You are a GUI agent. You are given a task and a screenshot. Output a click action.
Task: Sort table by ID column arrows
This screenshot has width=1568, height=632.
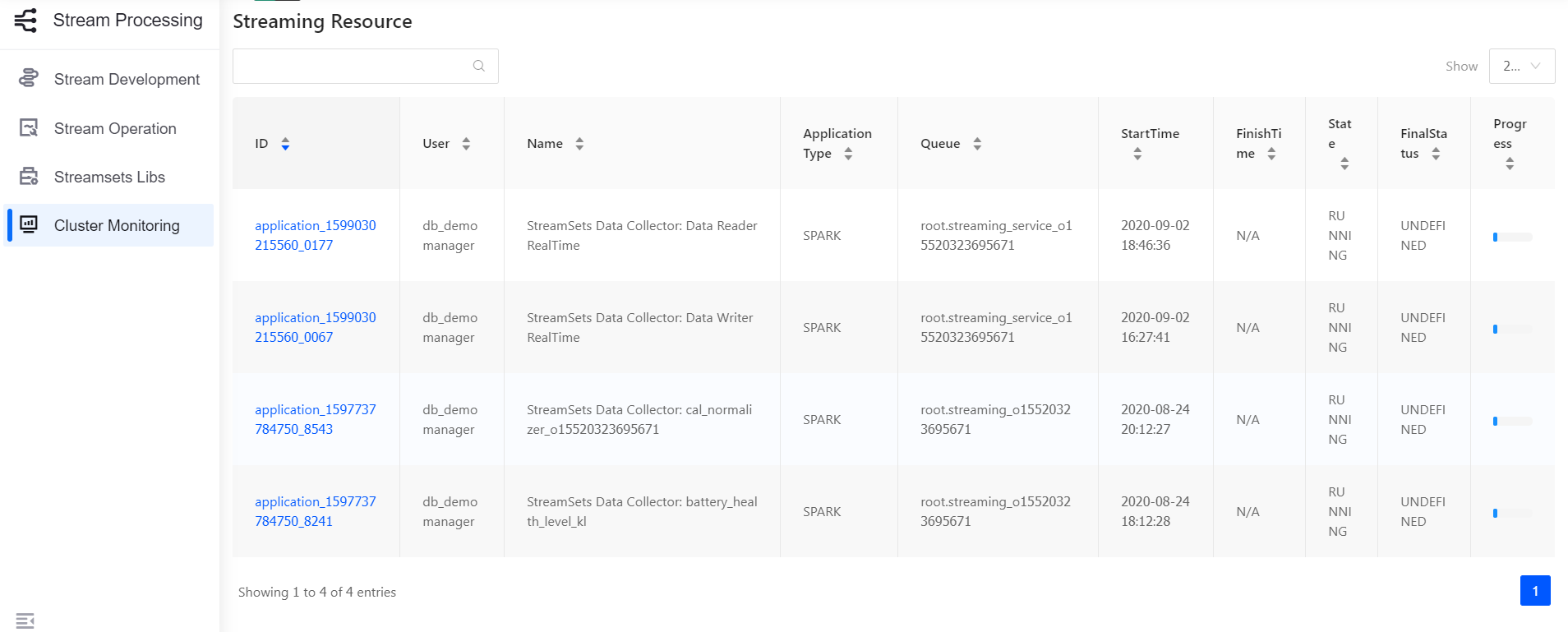pyautogui.click(x=285, y=144)
